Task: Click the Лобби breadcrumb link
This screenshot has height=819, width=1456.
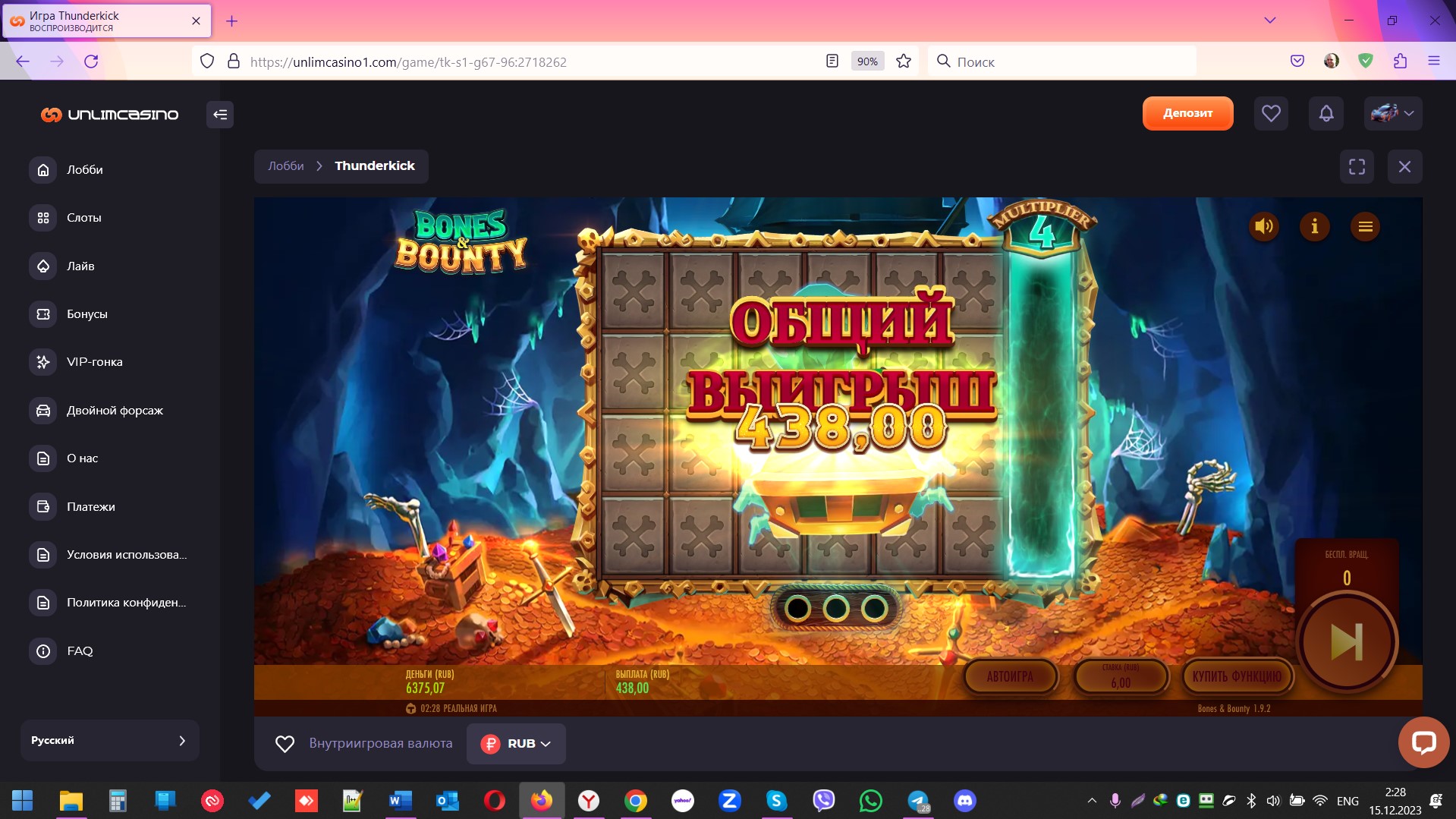Action: [x=285, y=166]
